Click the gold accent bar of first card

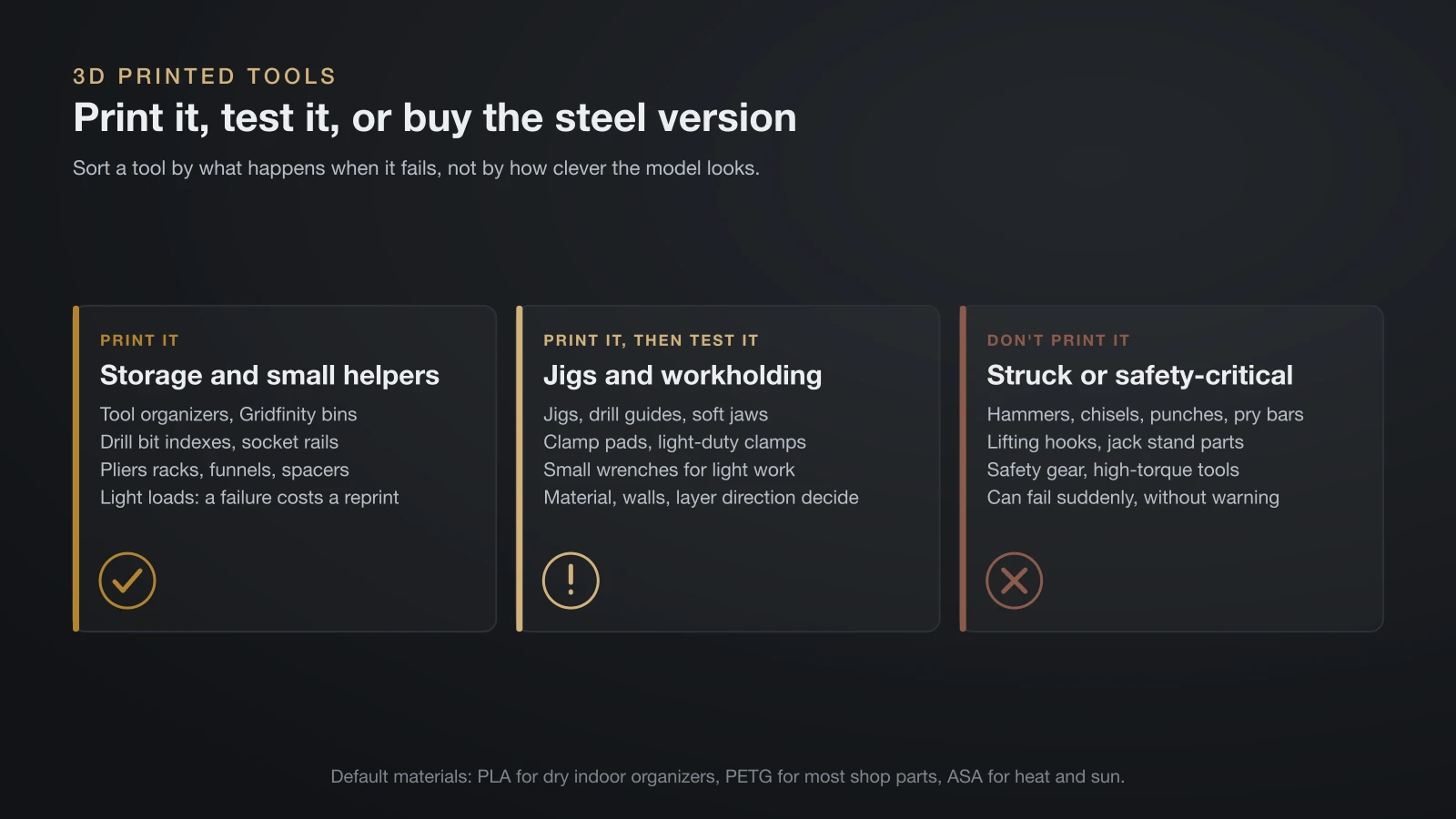76,469
